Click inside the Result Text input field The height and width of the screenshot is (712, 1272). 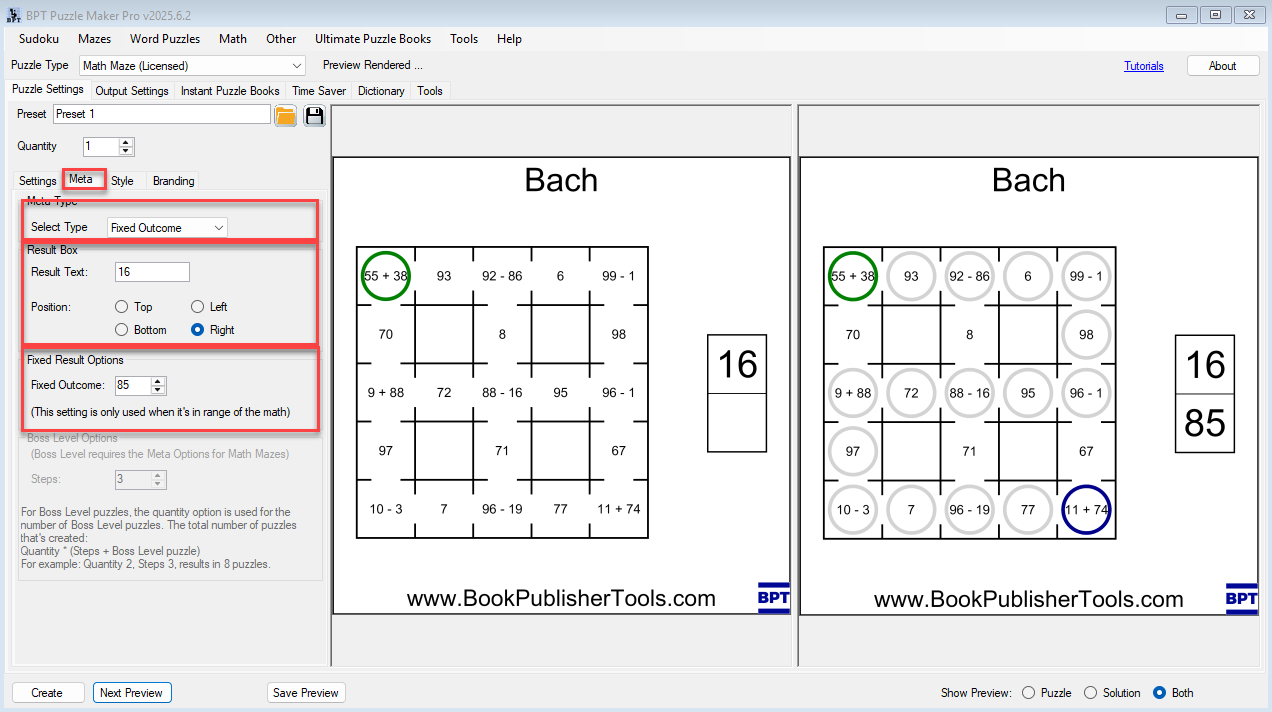pyautogui.click(x=151, y=272)
